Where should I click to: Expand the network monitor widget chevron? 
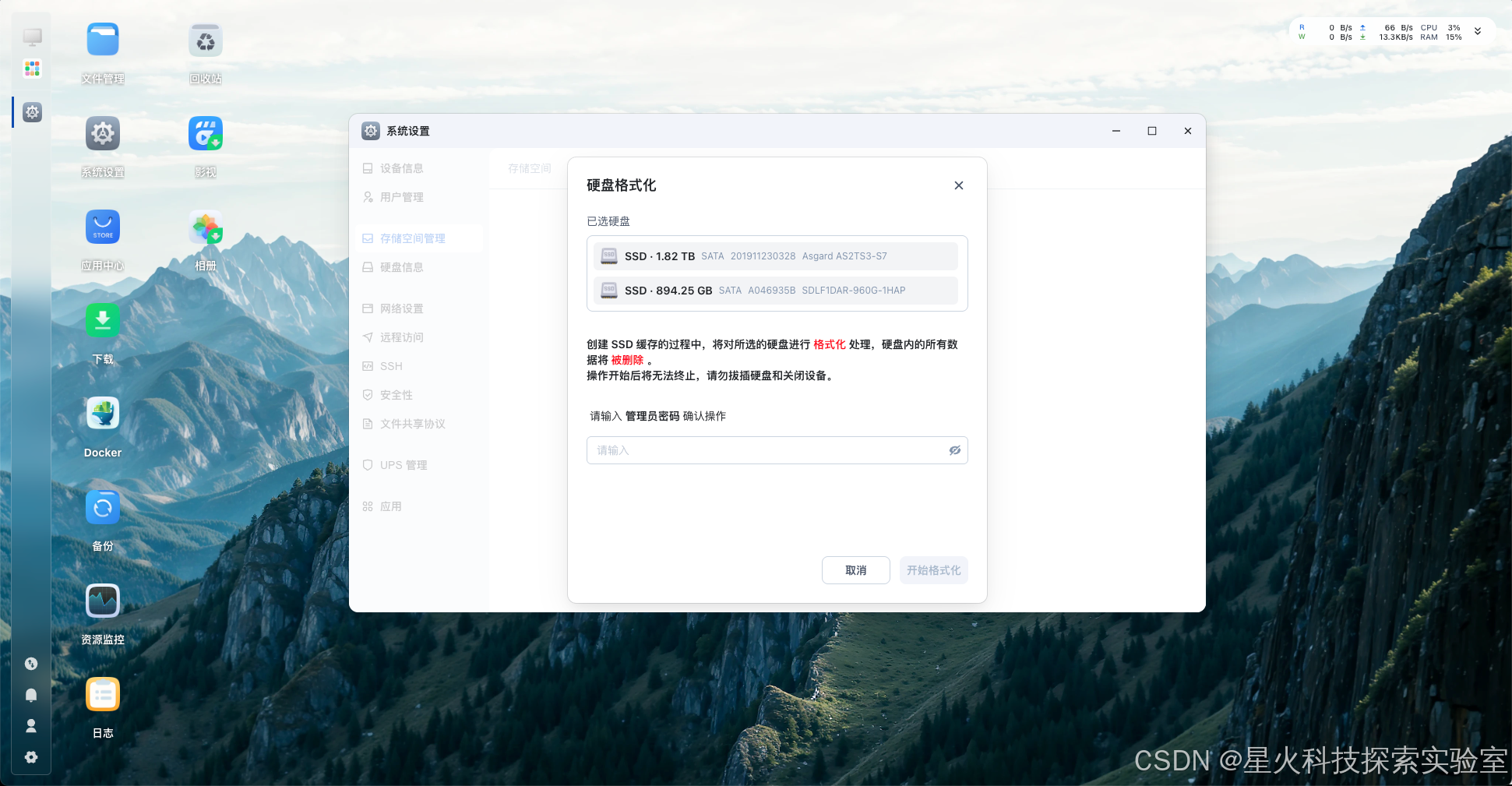pos(1478,32)
